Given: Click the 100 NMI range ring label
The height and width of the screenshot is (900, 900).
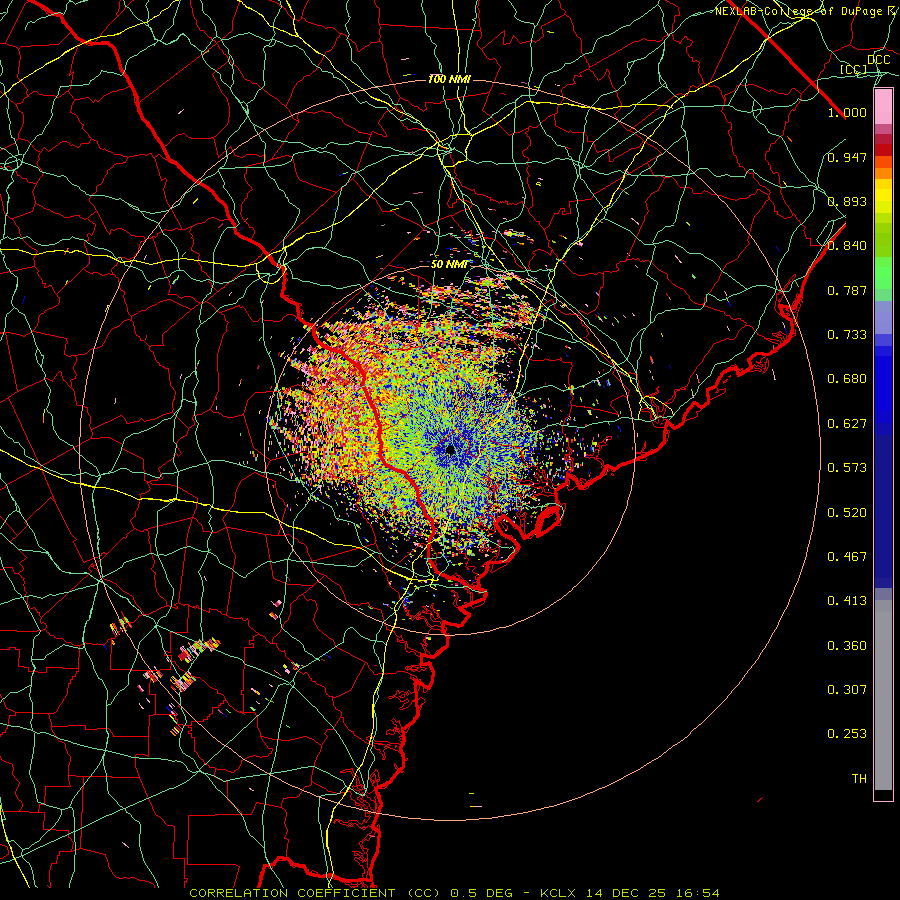Looking at the screenshot, I should (x=449, y=79).
